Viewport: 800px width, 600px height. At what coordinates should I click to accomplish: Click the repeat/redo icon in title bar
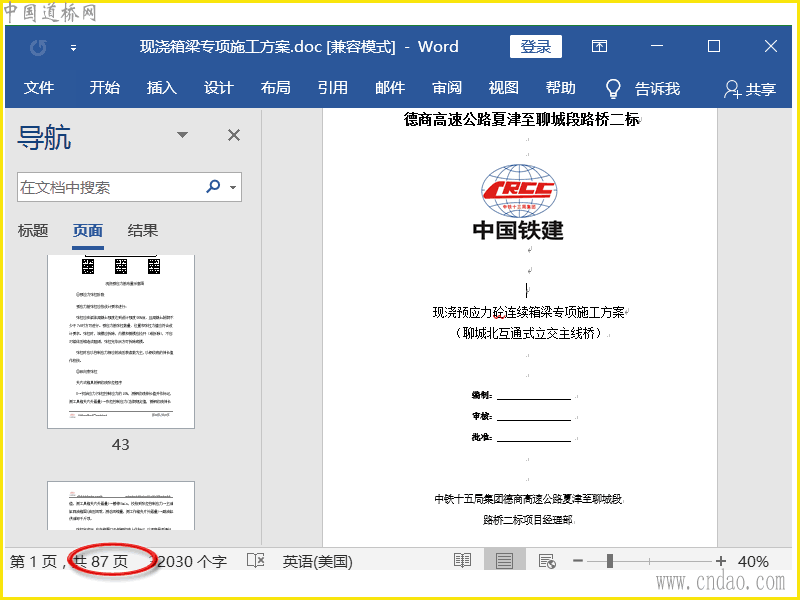(38, 48)
